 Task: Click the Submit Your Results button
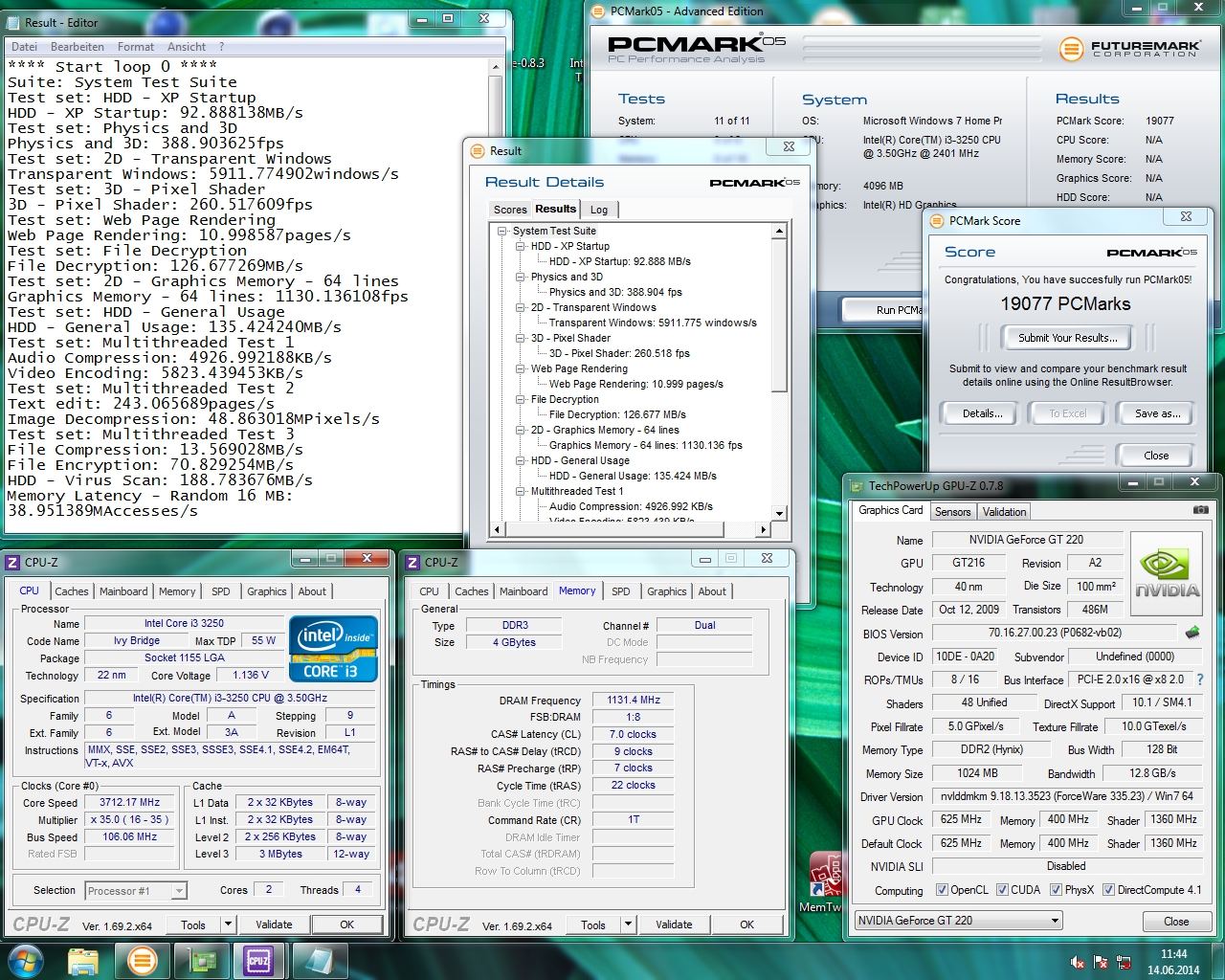1067,338
